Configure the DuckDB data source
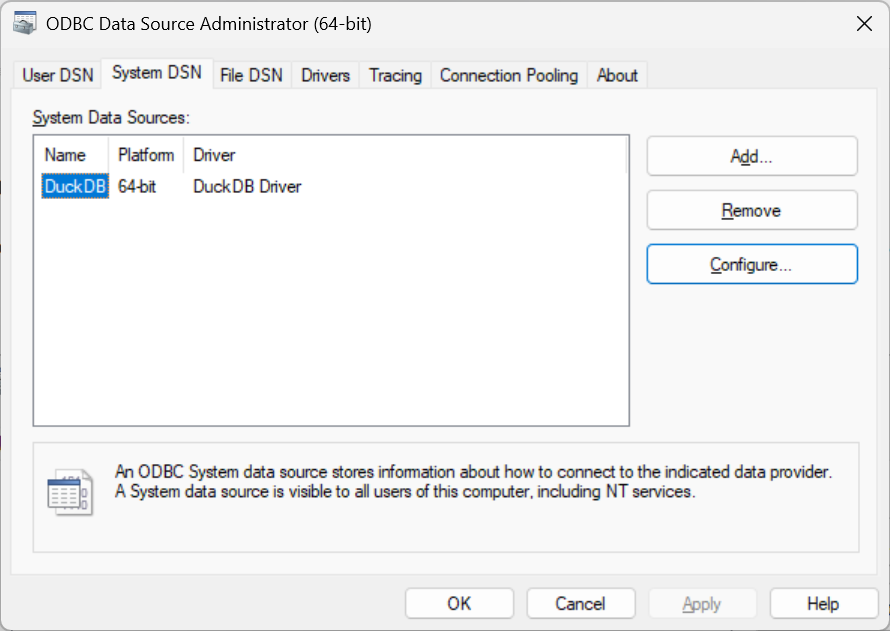 click(x=751, y=264)
